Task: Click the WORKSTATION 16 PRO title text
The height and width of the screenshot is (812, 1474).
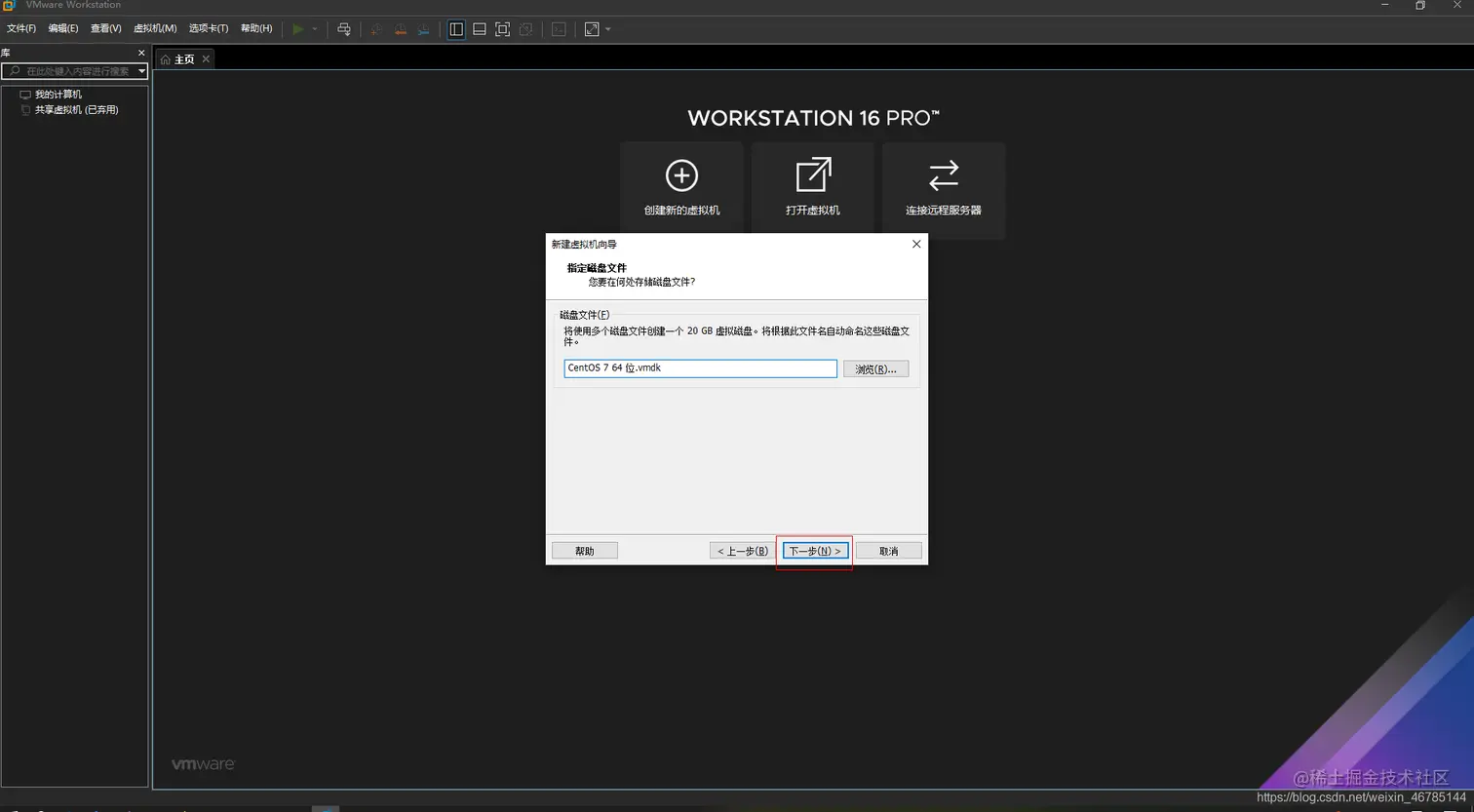Action: (x=813, y=118)
